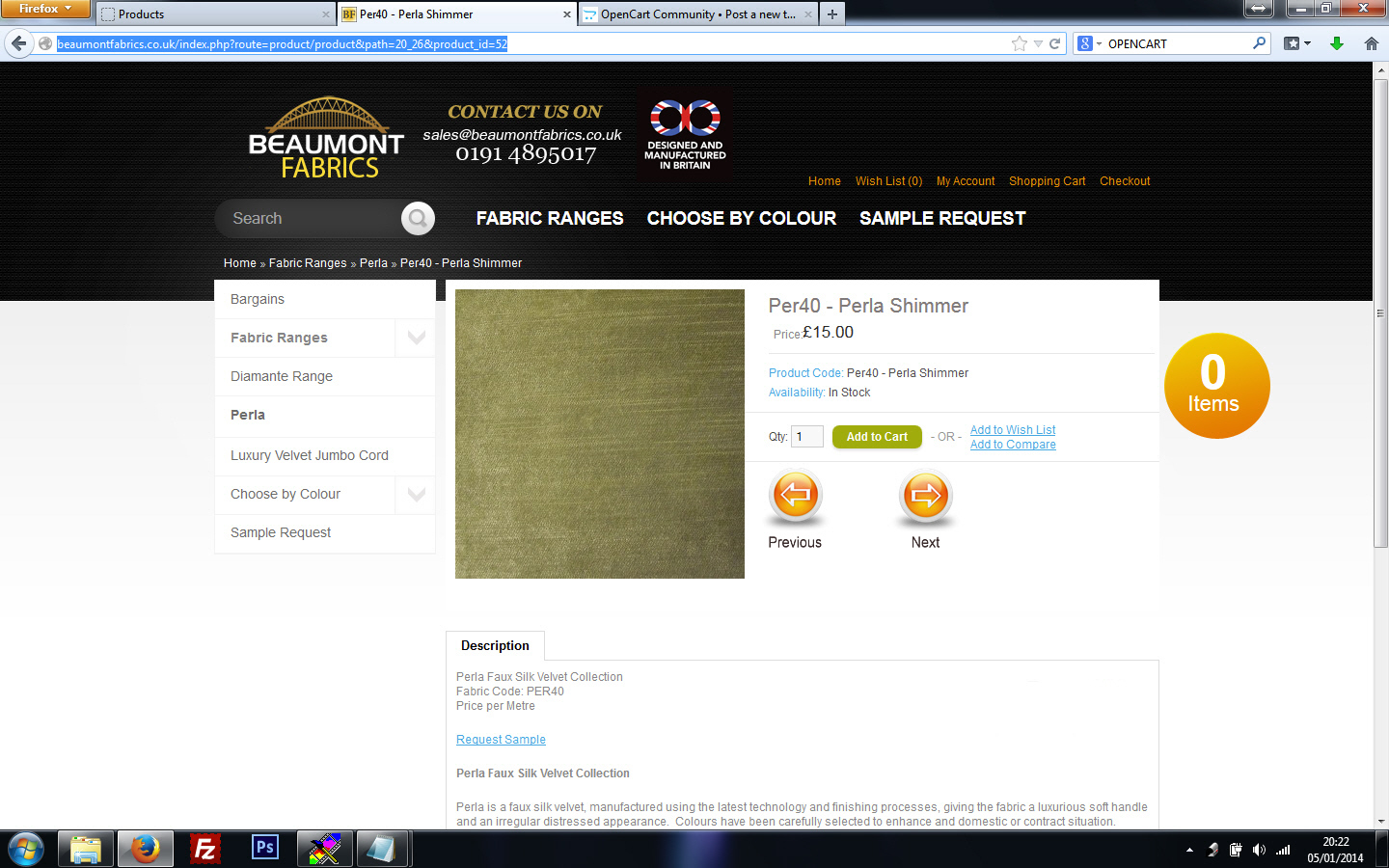The width and height of the screenshot is (1389, 868).
Task: Open the FABRIC RANGES menu
Action: pos(550,219)
